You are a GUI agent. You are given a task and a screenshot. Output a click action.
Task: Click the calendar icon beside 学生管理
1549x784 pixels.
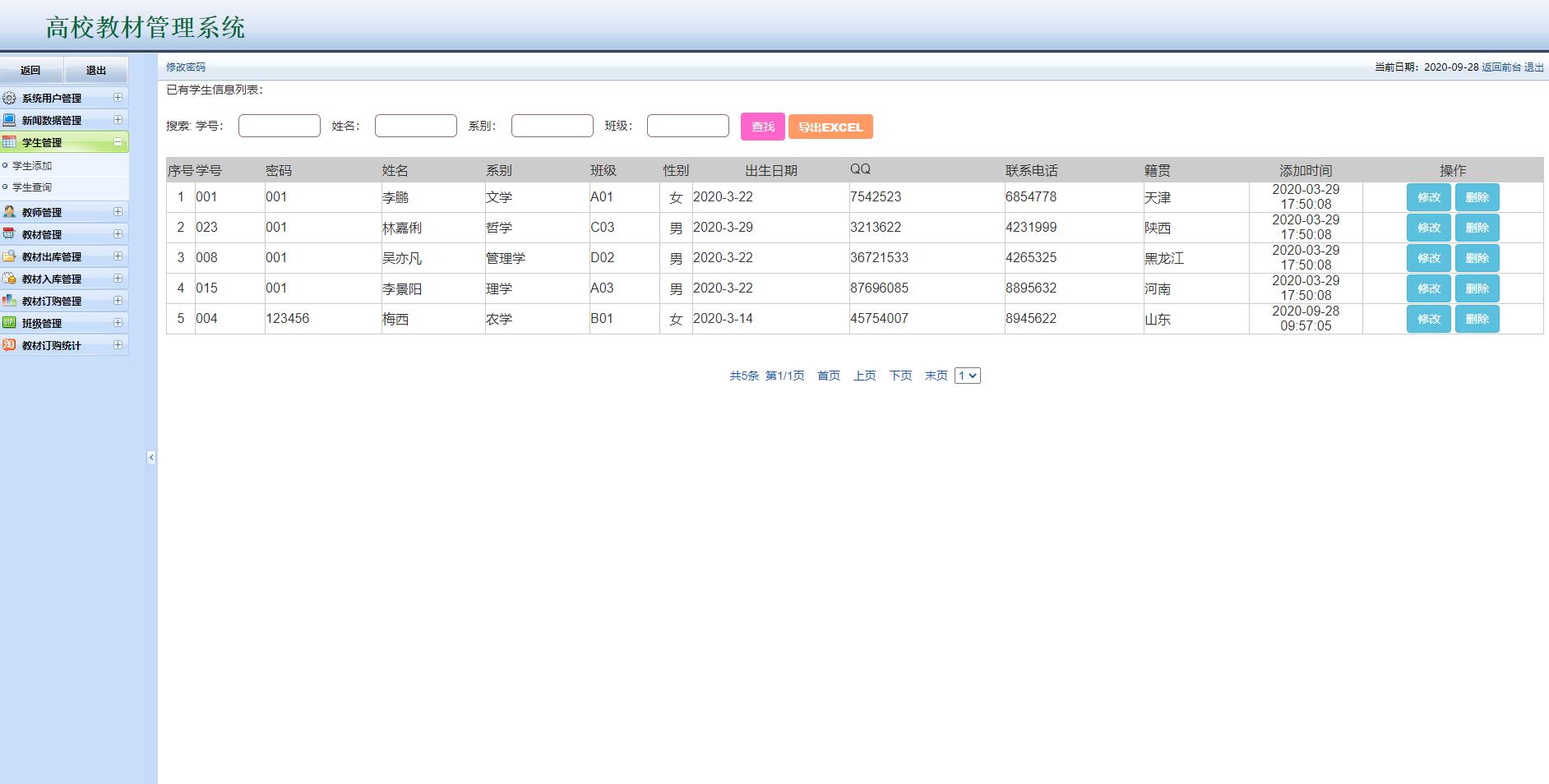[x=9, y=142]
